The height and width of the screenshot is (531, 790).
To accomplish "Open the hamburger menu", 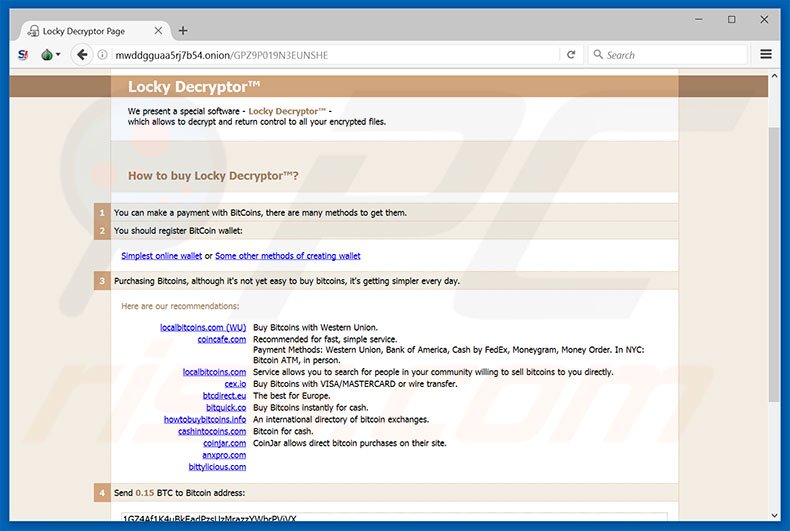I will [x=766, y=54].
